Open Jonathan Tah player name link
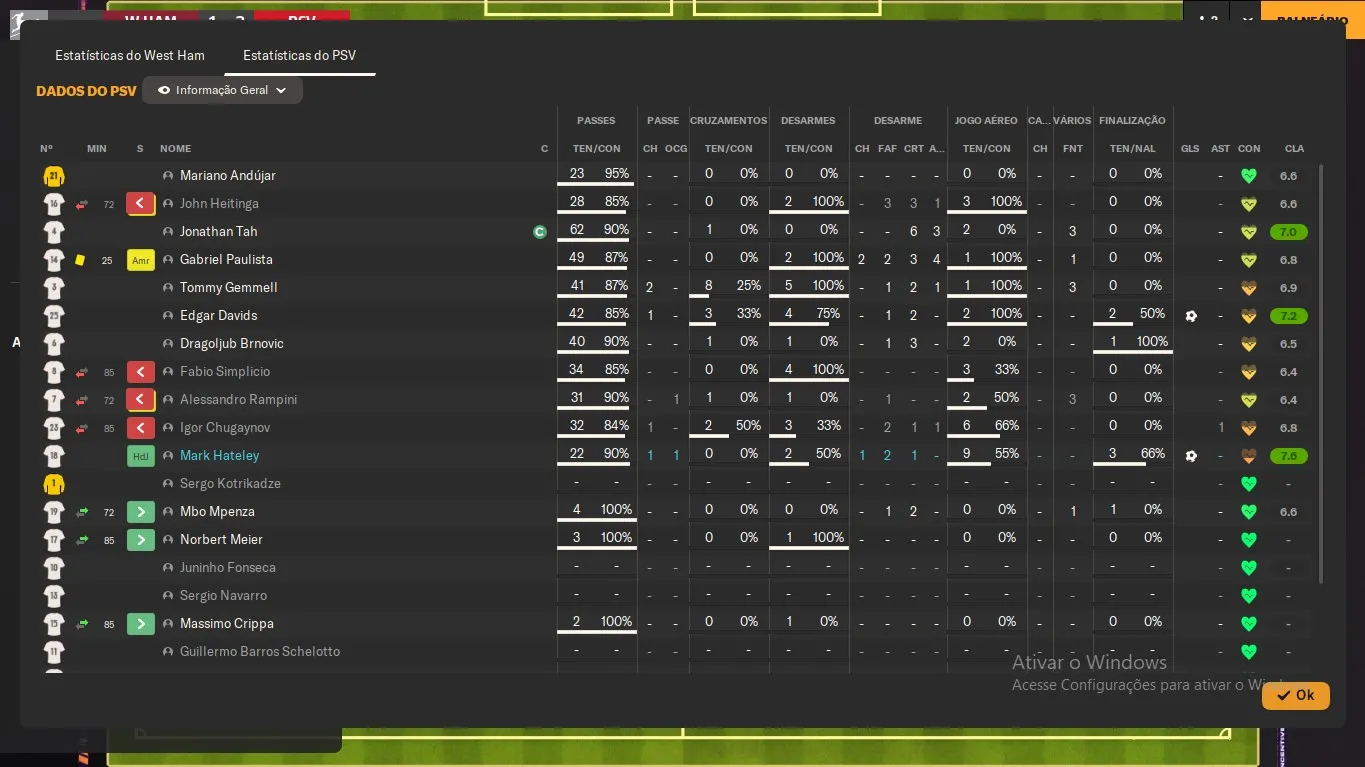Screen dimensions: 1365x767 [x=218, y=232]
